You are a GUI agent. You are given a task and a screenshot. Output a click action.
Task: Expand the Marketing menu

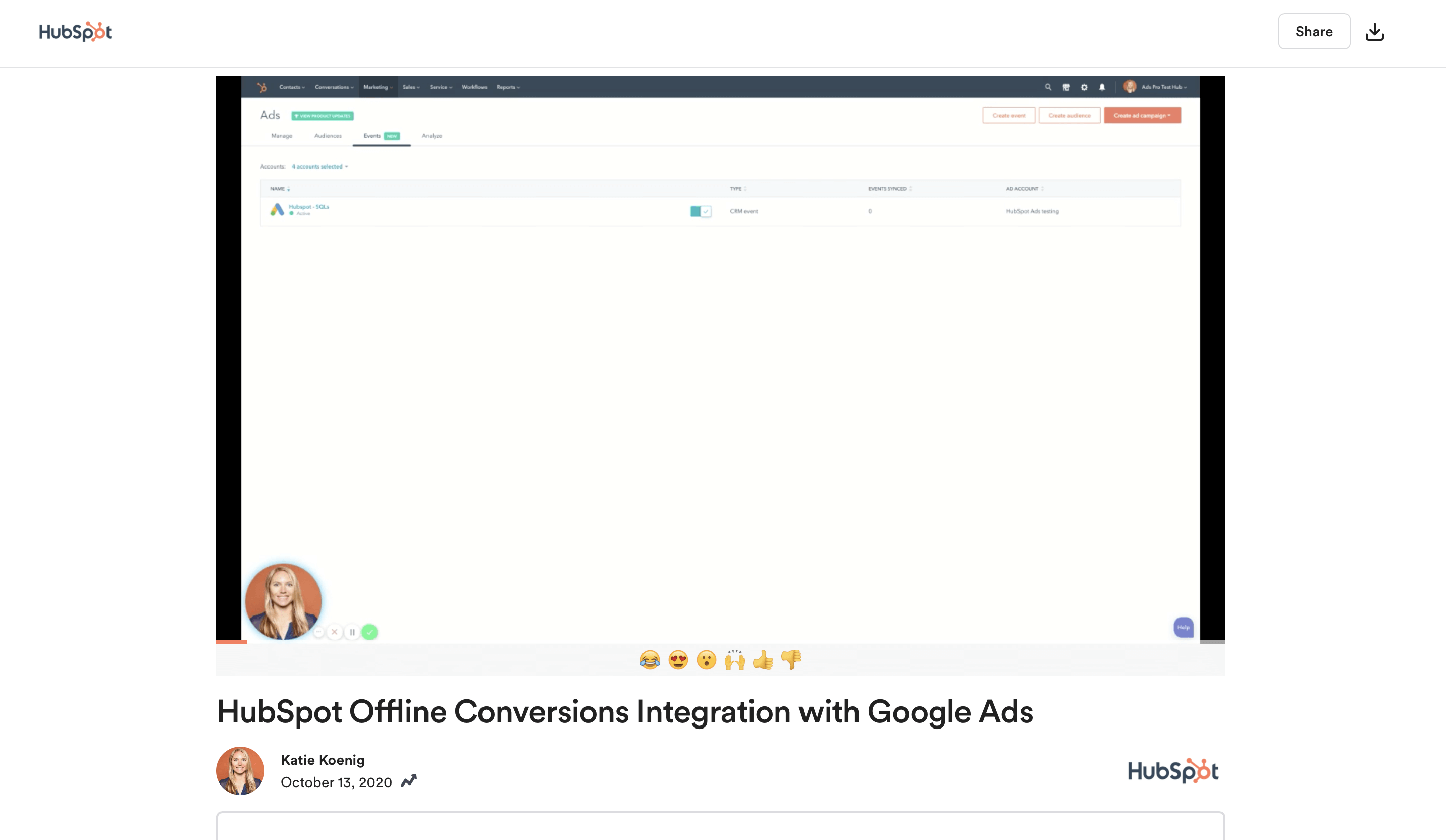[x=378, y=87]
